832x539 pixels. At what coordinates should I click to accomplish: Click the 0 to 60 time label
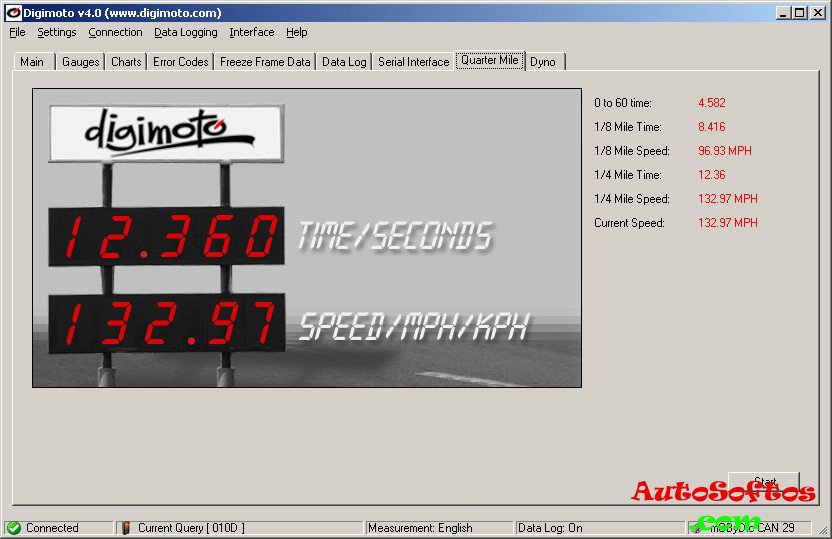(623, 103)
